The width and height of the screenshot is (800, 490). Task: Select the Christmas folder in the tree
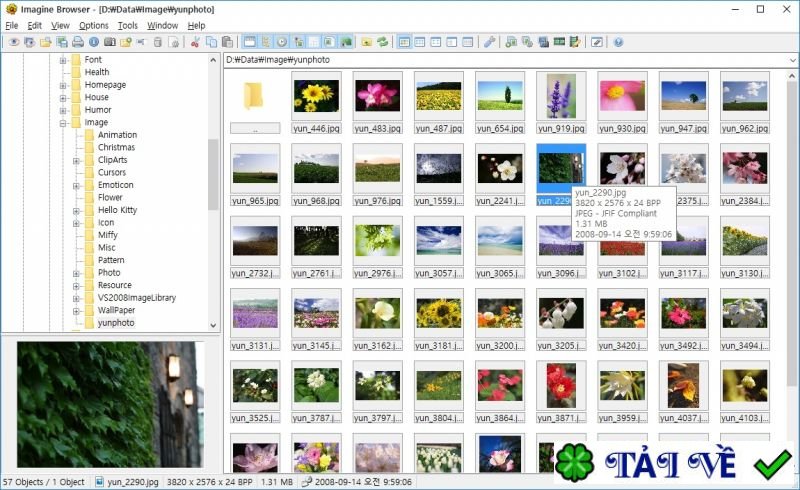click(116, 148)
